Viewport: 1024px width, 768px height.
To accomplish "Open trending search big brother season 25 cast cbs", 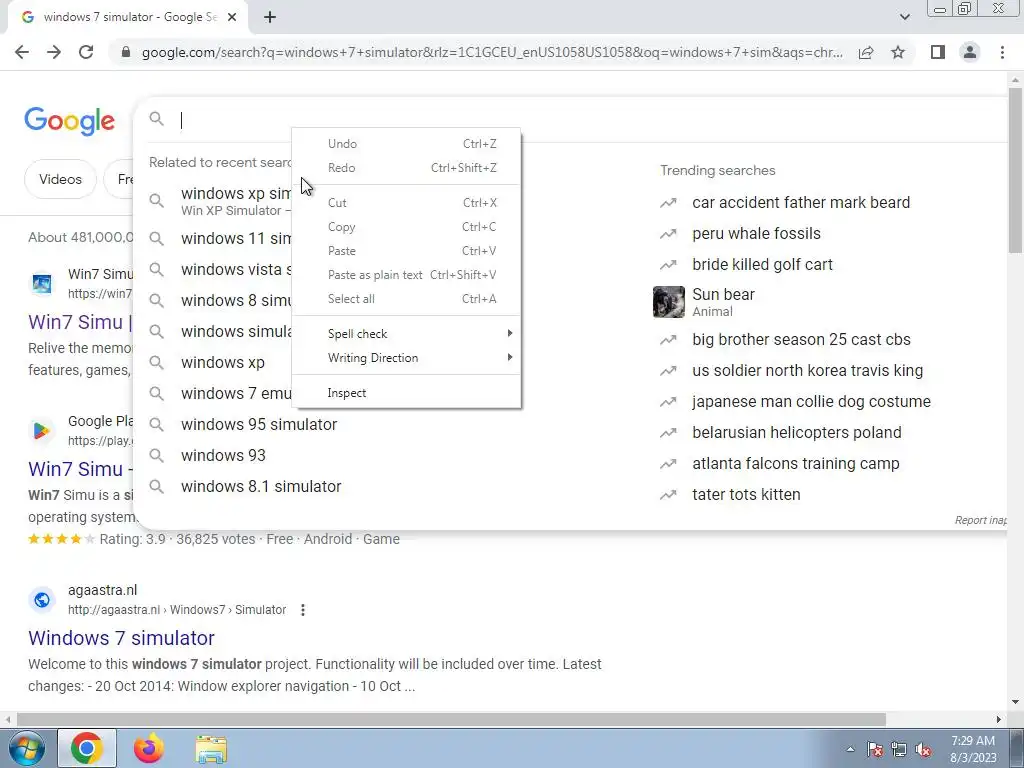I will [801, 340].
